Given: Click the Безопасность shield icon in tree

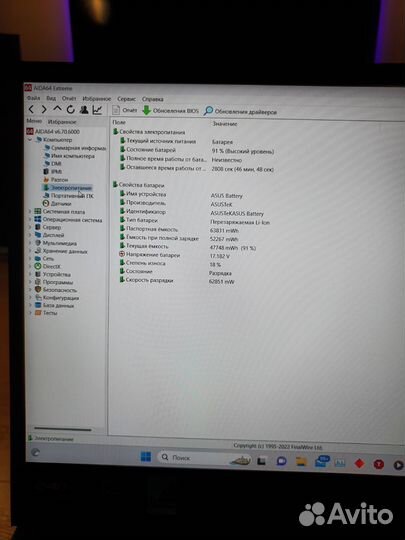Looking at the screenshot, I should point(38,290).
